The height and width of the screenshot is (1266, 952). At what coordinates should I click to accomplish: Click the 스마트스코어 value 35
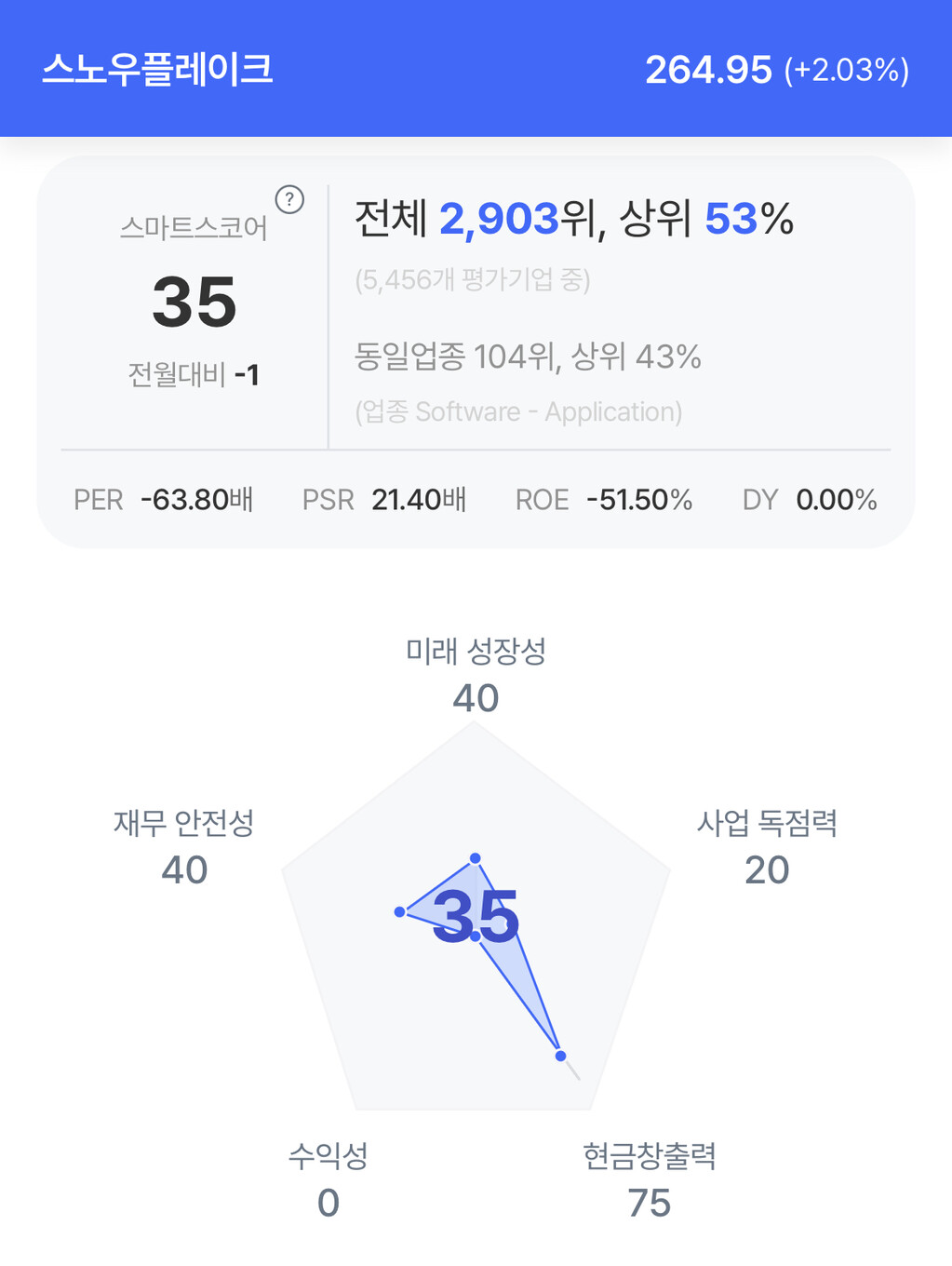pos(194,303)
